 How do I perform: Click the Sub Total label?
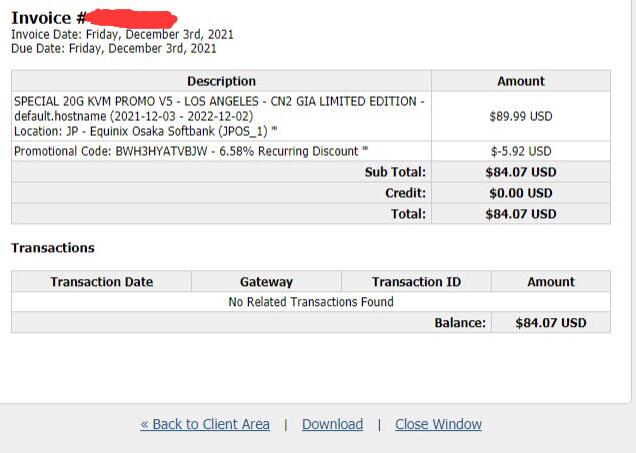coord(395,172)
